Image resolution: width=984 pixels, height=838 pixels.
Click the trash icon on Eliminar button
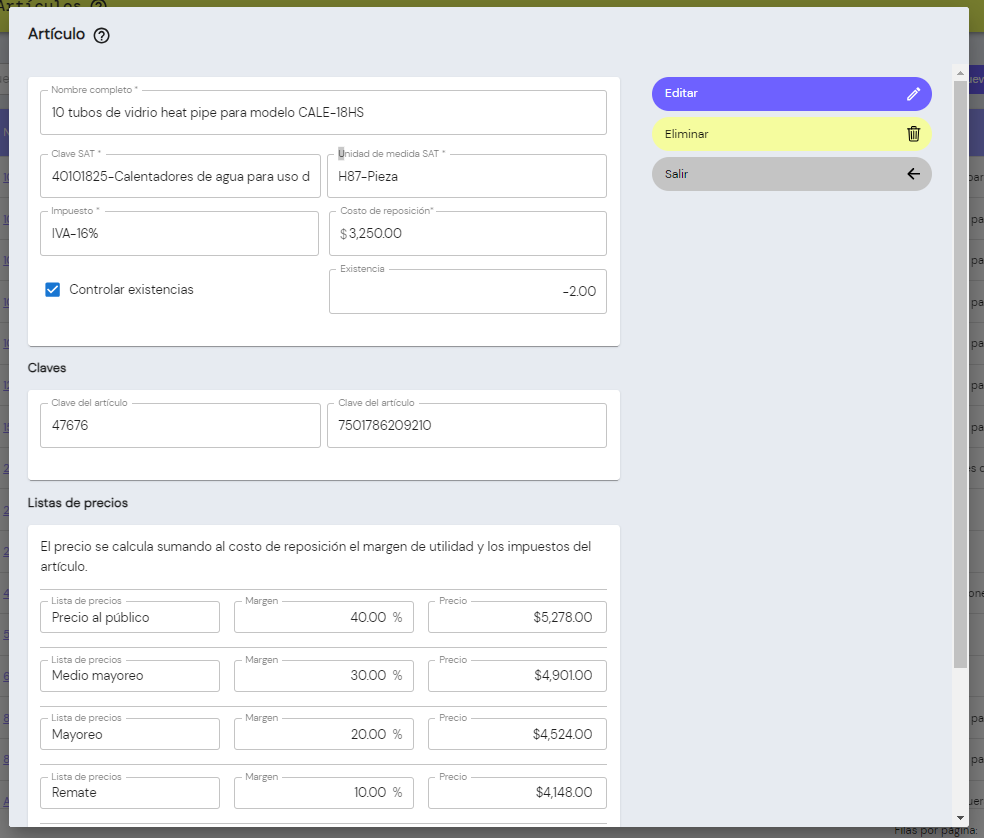point(913,134)
